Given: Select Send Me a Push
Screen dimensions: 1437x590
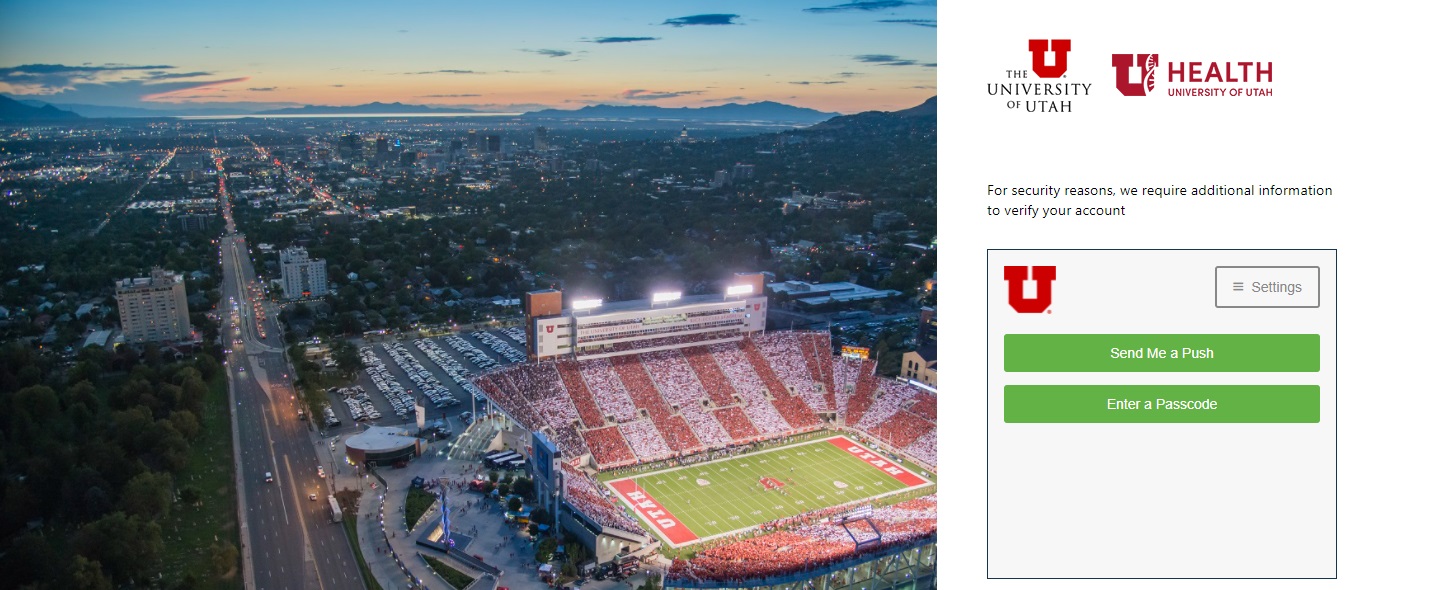Looking at the screenshot, I should coord(1161,353).
